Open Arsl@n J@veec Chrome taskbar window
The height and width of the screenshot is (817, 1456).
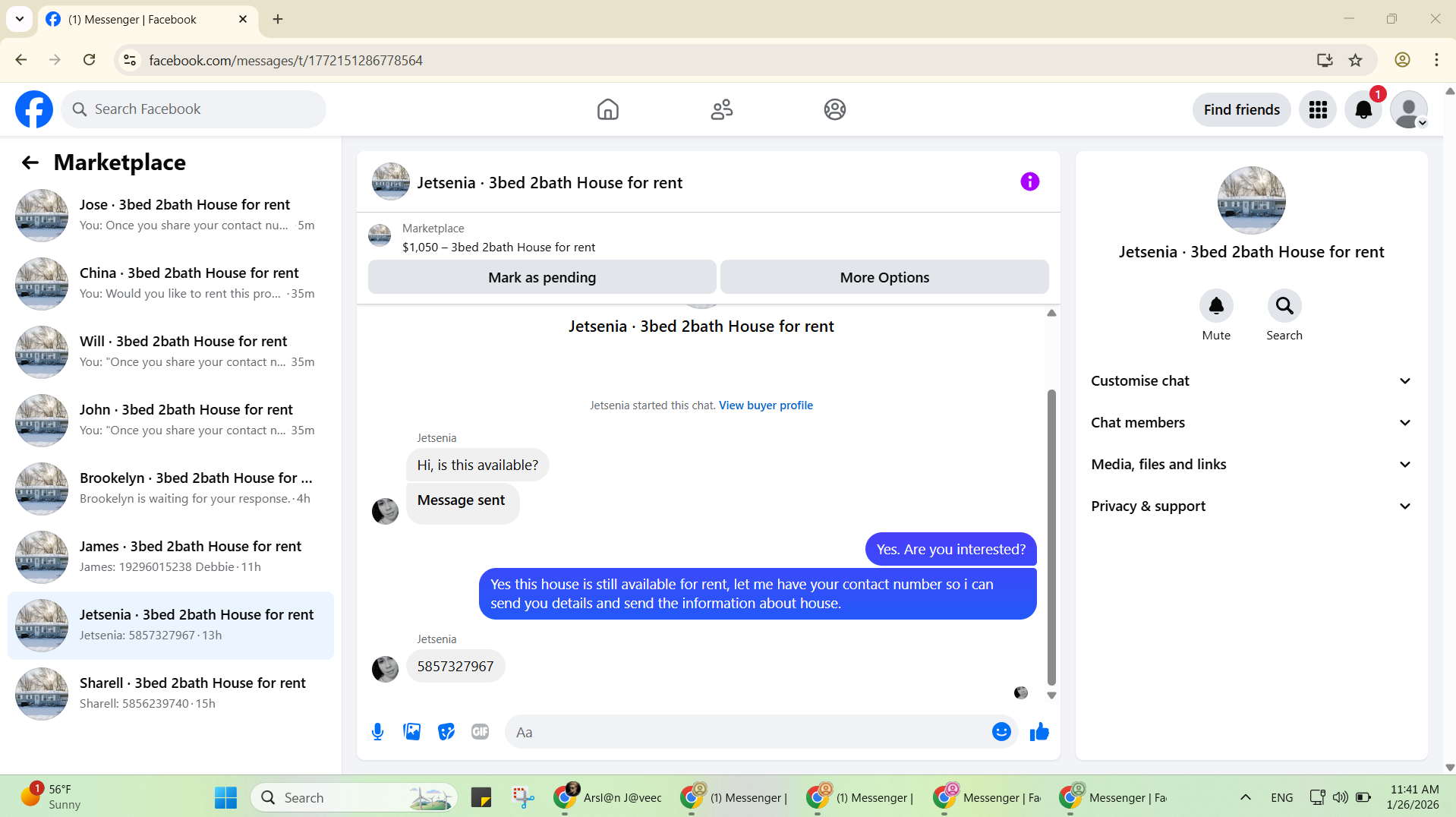point(608,797)
